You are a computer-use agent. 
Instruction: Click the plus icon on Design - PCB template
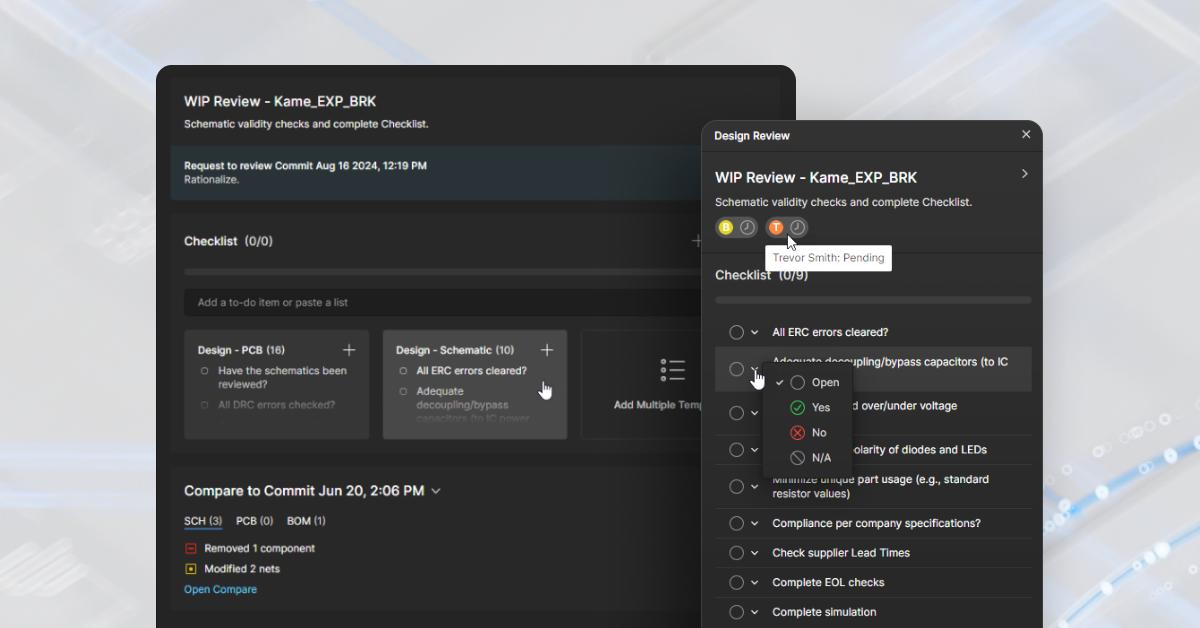(x=349, y=350)
